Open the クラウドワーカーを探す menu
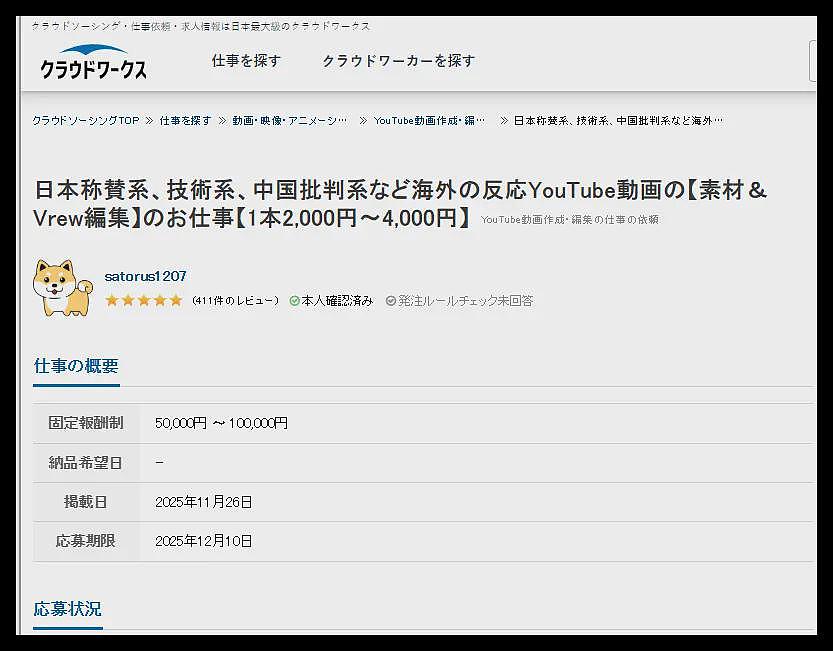The height and width of the screenshot is (651, 833). click(398, 61)
